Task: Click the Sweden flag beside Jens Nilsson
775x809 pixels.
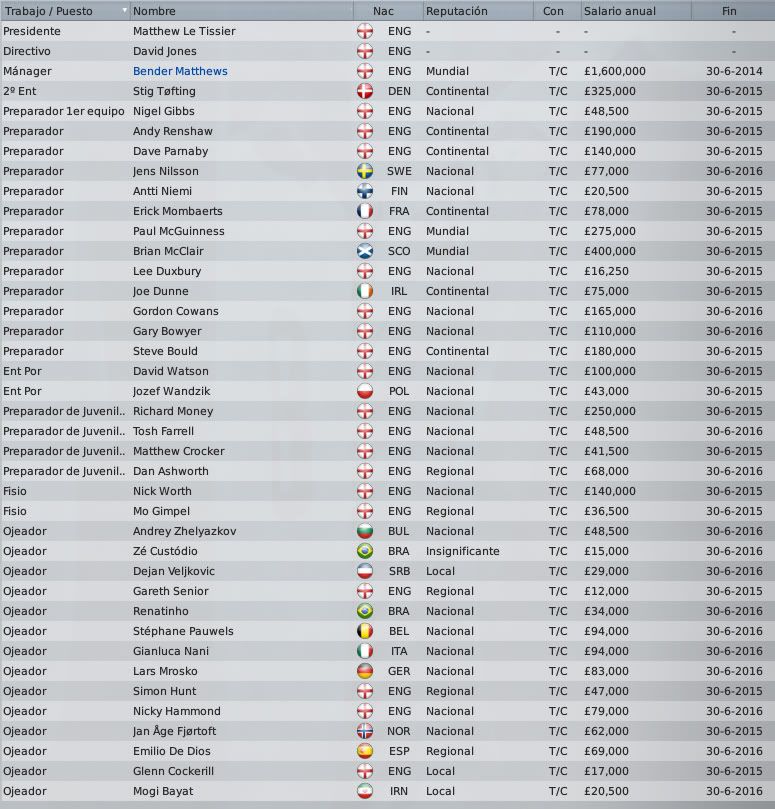Action: tap(365, 171)
